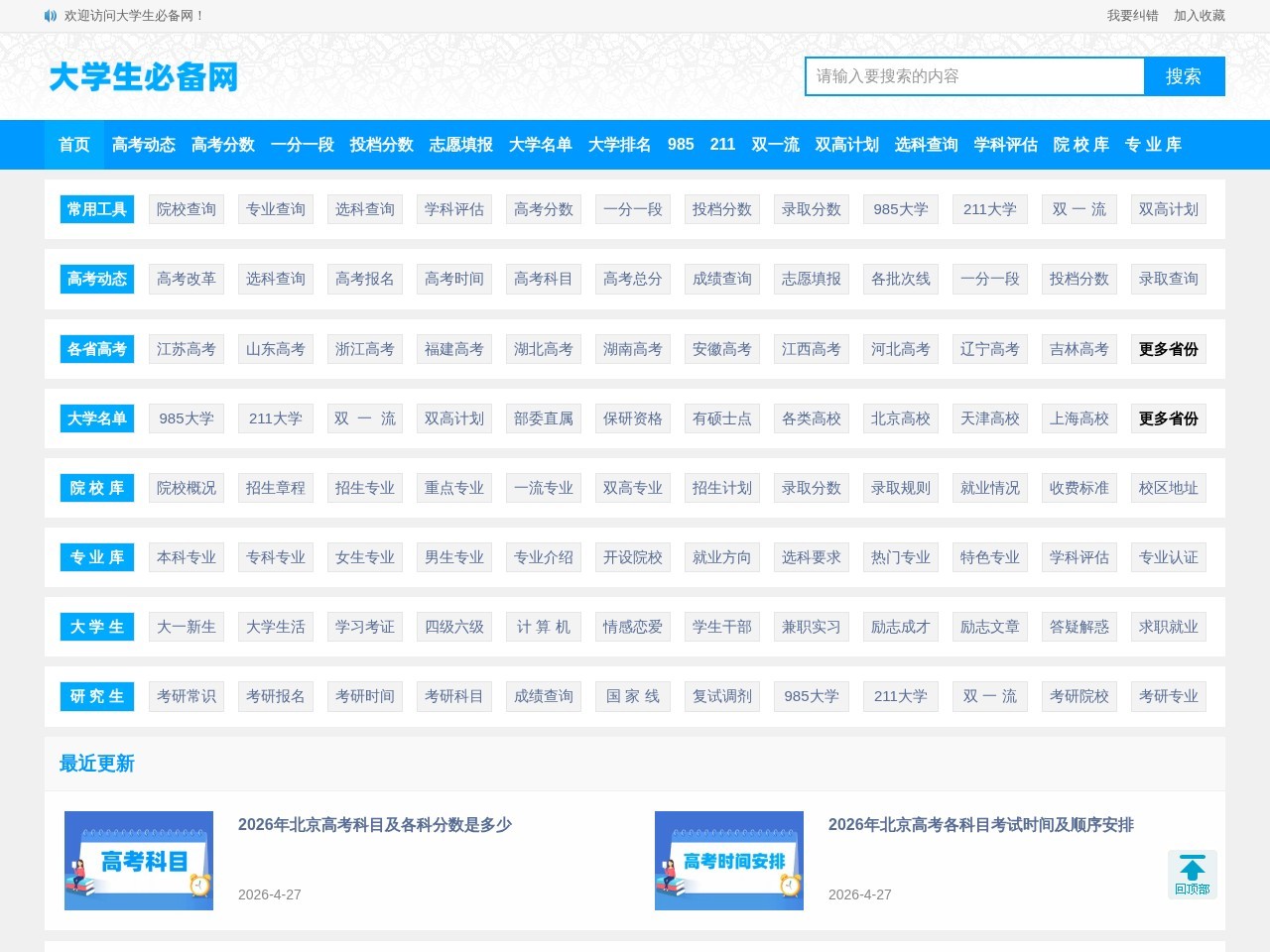The height and width of the screenshot is (952, 1270).
Task: Open 投档分数 in the blue navigation bar
Action: pyautogui.click(x=382, y=145)
